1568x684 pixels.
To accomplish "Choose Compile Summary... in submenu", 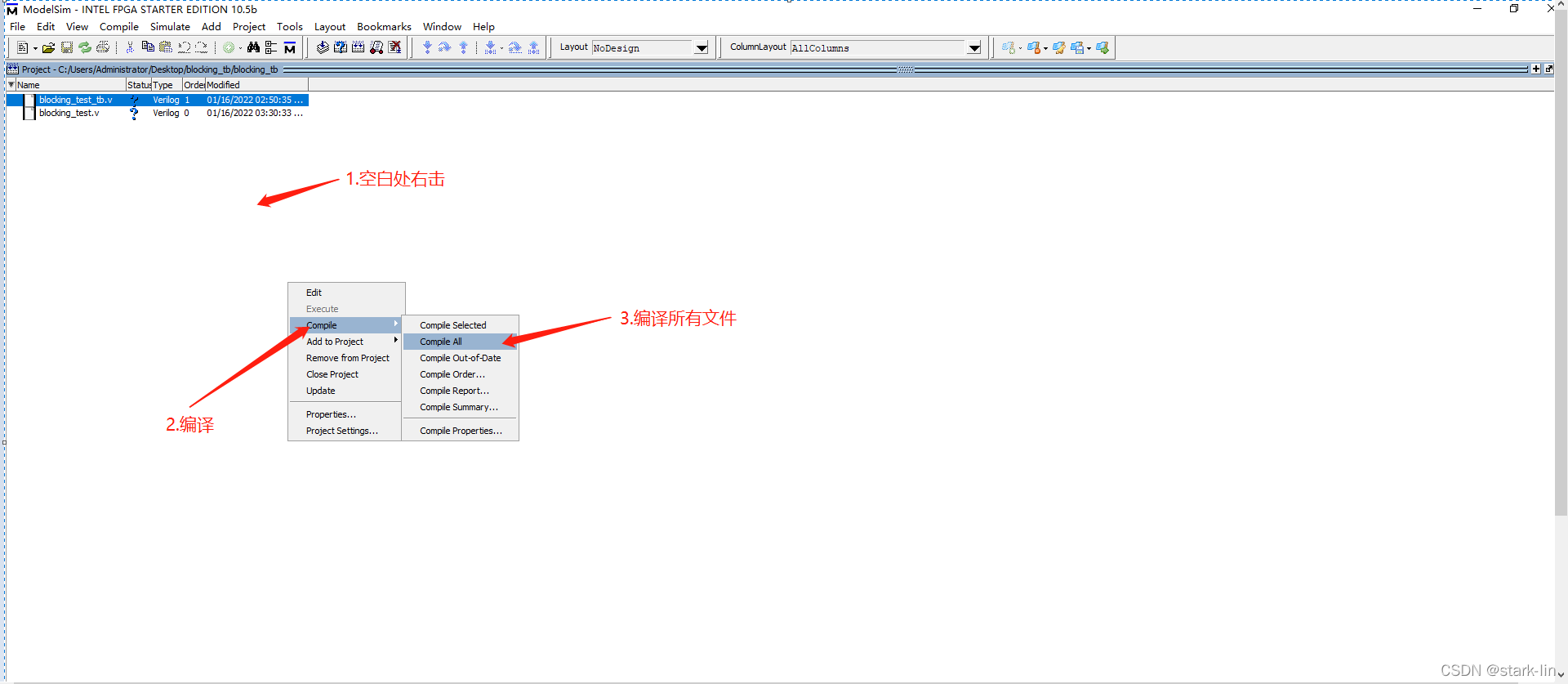I will pos(461,407).
